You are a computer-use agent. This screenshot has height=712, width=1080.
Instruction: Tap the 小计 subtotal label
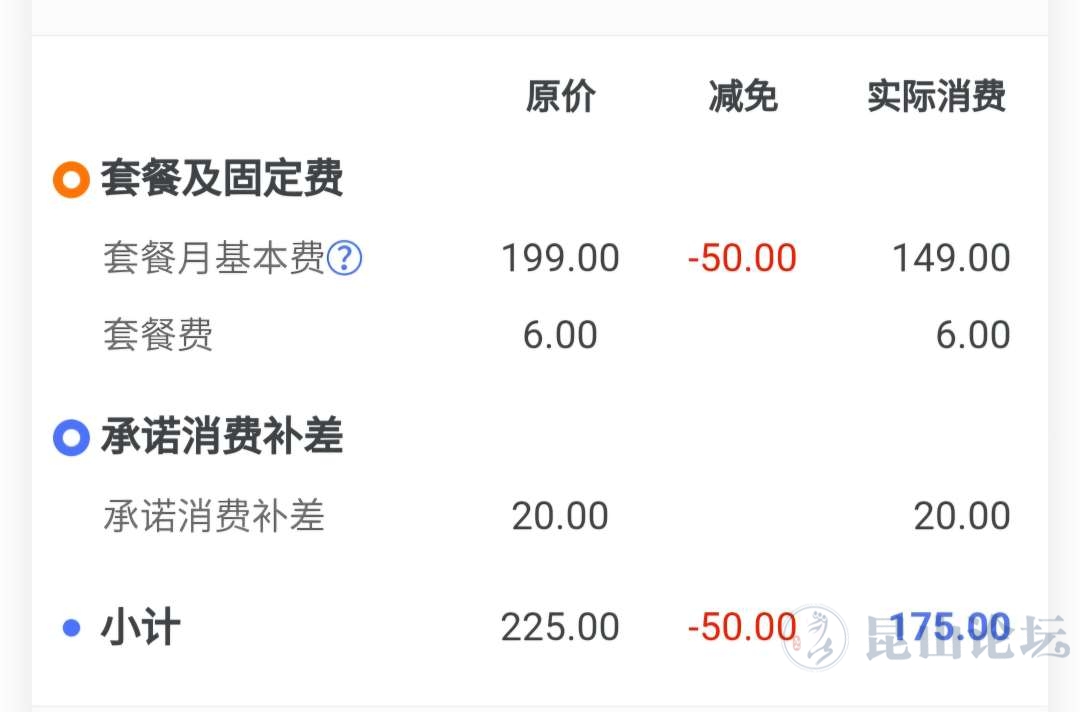click(141, 627)
